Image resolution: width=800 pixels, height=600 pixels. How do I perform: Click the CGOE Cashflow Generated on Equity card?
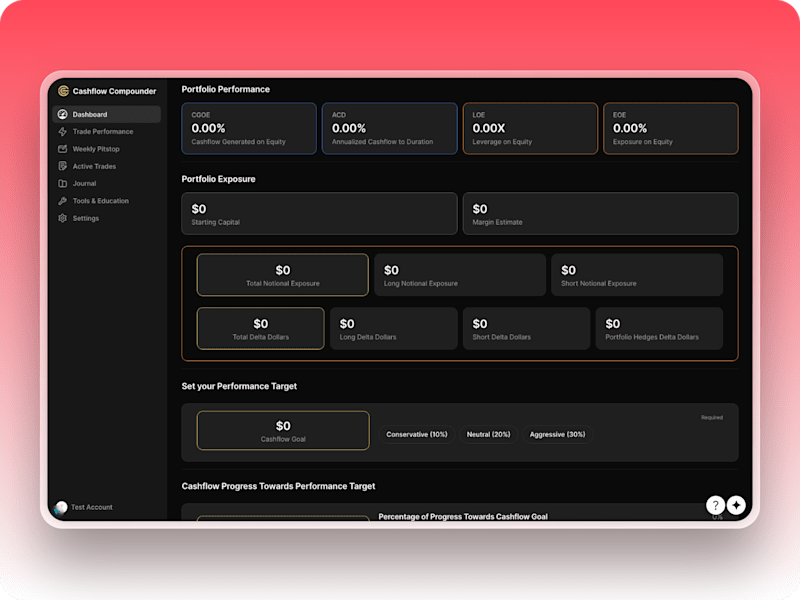click(x=249, y=129)
